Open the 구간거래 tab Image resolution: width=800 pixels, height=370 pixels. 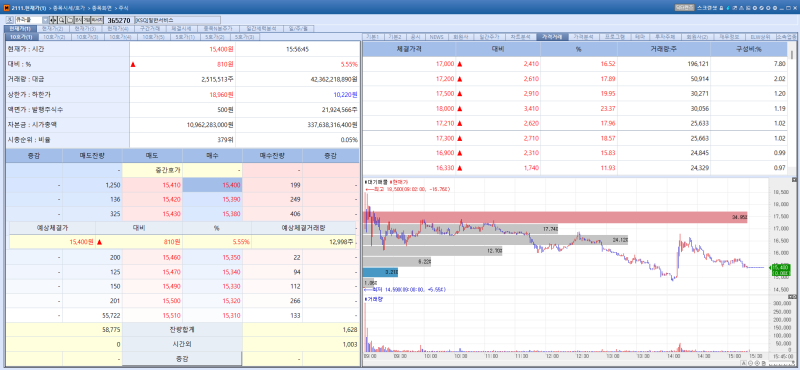[150, 29]
